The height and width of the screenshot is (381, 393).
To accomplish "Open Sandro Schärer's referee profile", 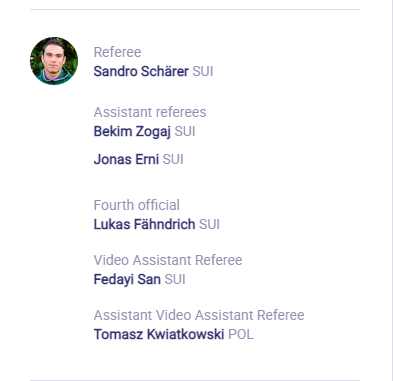I will click(141, 71).
